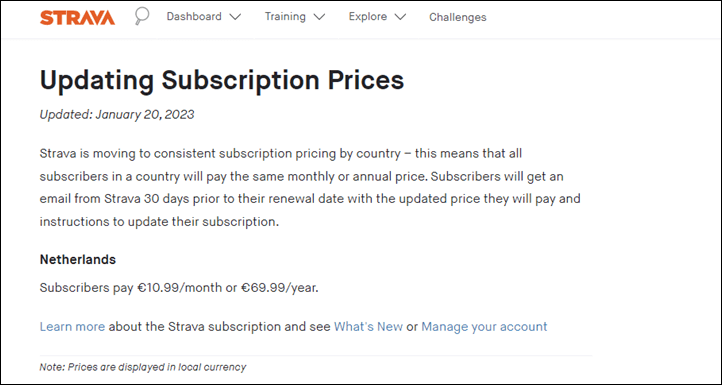
Task: Open the Dashboard menu
Action: (194, 17)
